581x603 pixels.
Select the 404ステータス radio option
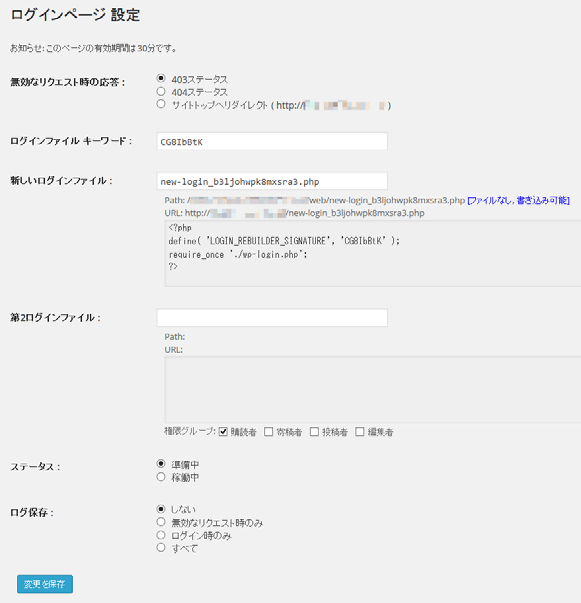point(161,91)
